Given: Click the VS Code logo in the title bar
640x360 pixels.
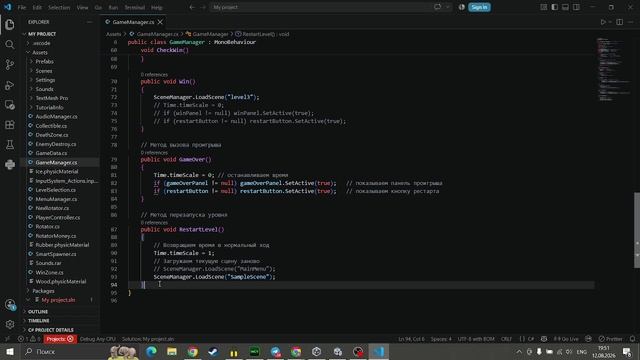Looking at the screenshot, I should coord(7,7).
